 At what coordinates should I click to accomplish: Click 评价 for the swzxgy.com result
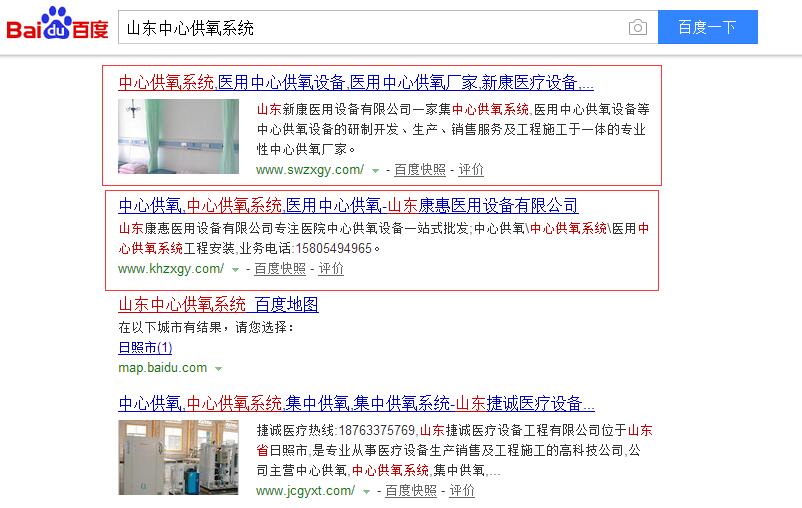[x=471, y=169]
